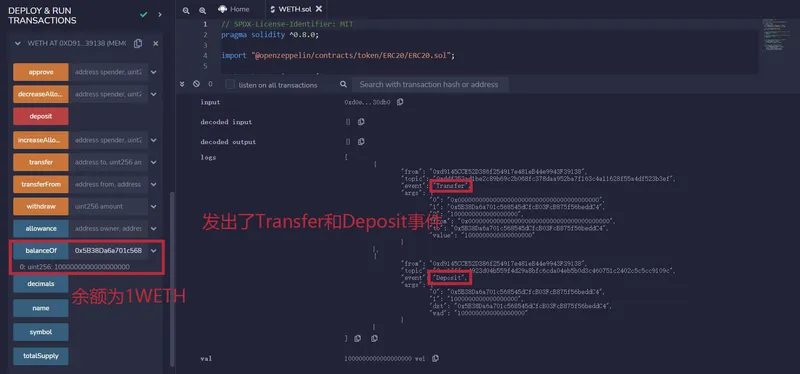Clear terminal with the circle-slash icon

coord(196,84)
